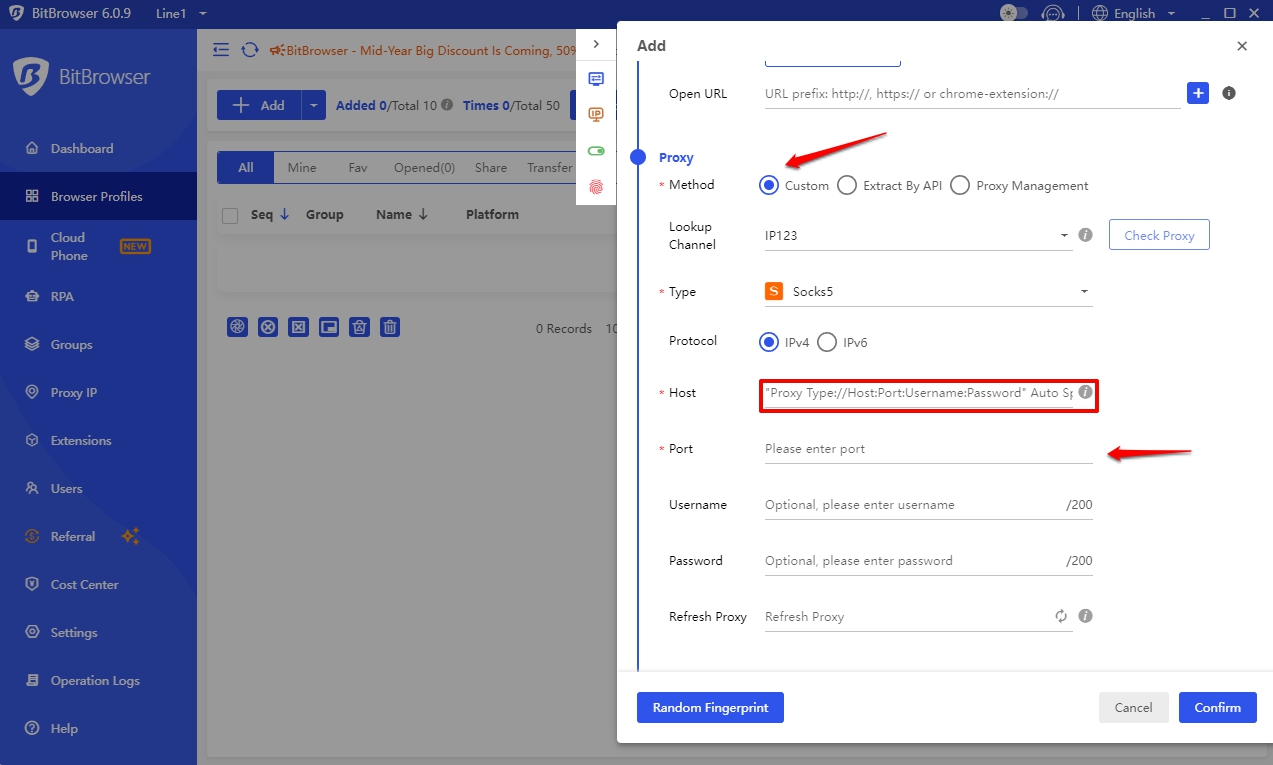Click the first batch-open icon below the table
The image size is (1273, 765).
tap(237, 327)
